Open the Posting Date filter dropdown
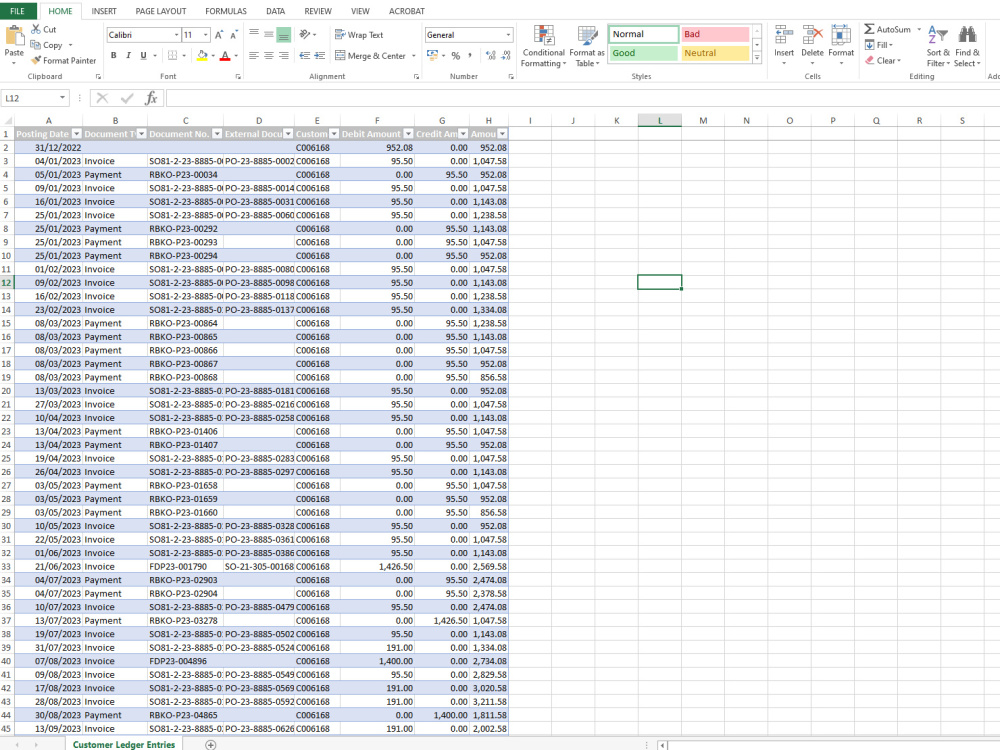 coord(77,134)
